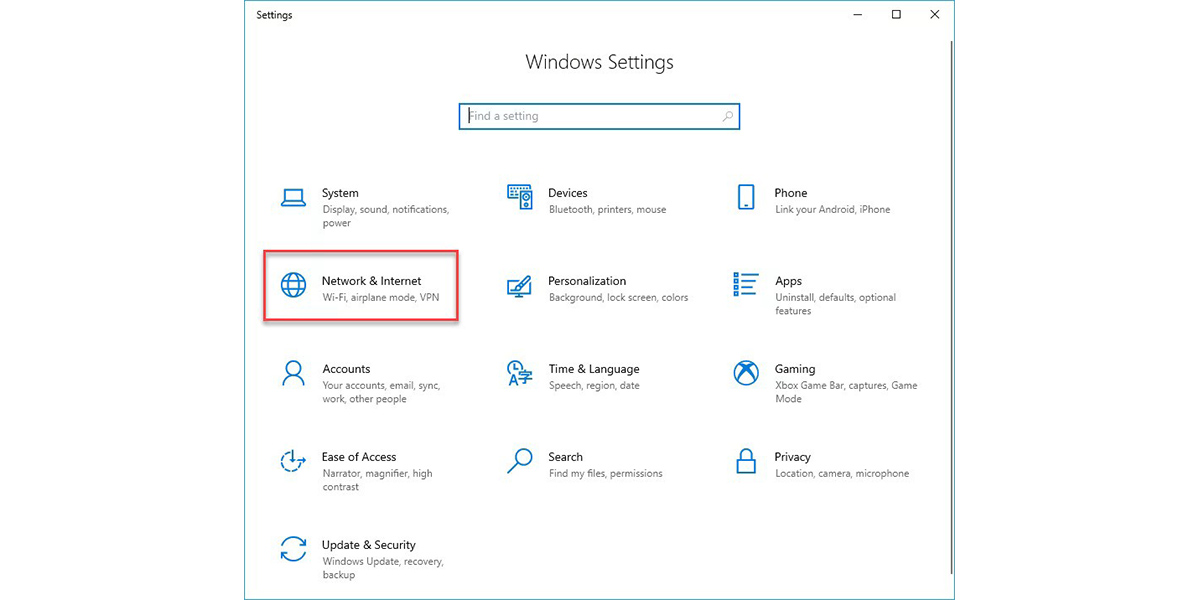Close the Settings window
Screen dimensions: 1200x600
(934, 14)
